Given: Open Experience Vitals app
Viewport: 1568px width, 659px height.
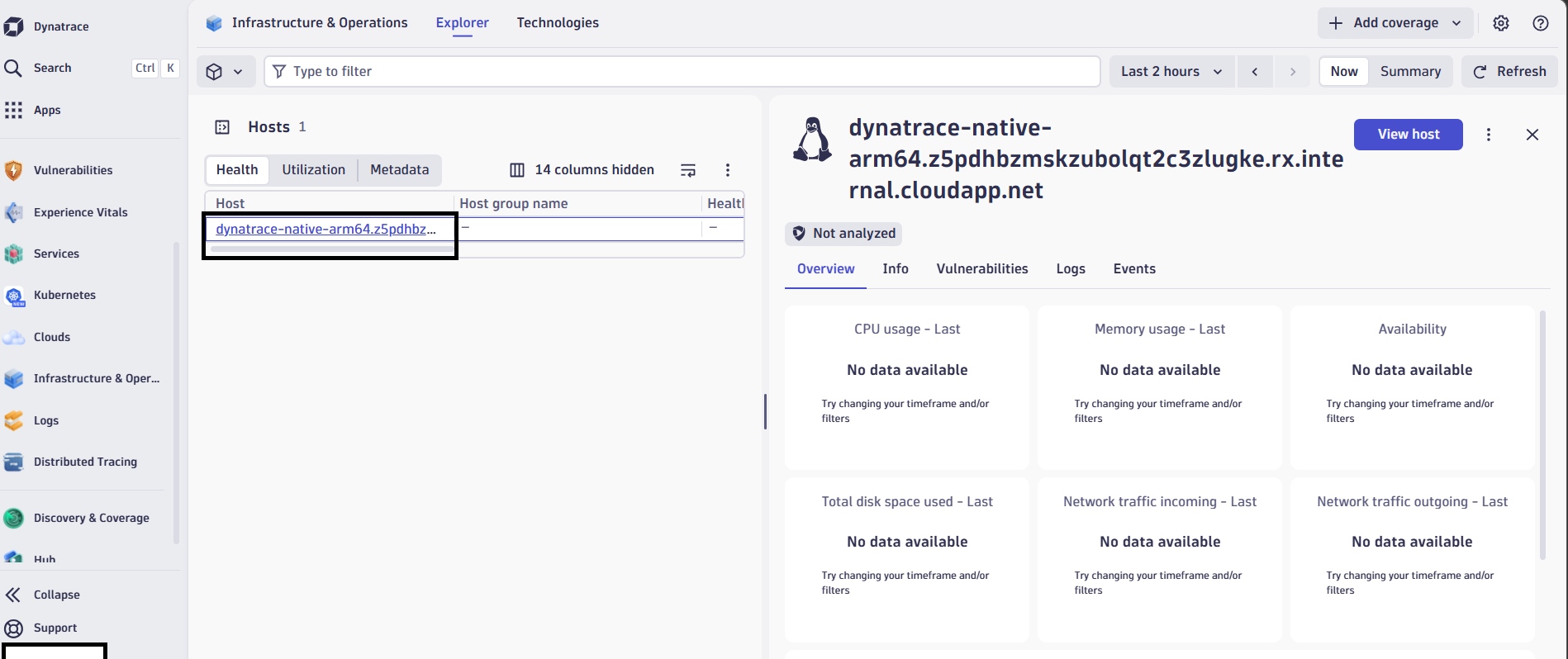Looking at the screenshot, I should pos(80,212).
